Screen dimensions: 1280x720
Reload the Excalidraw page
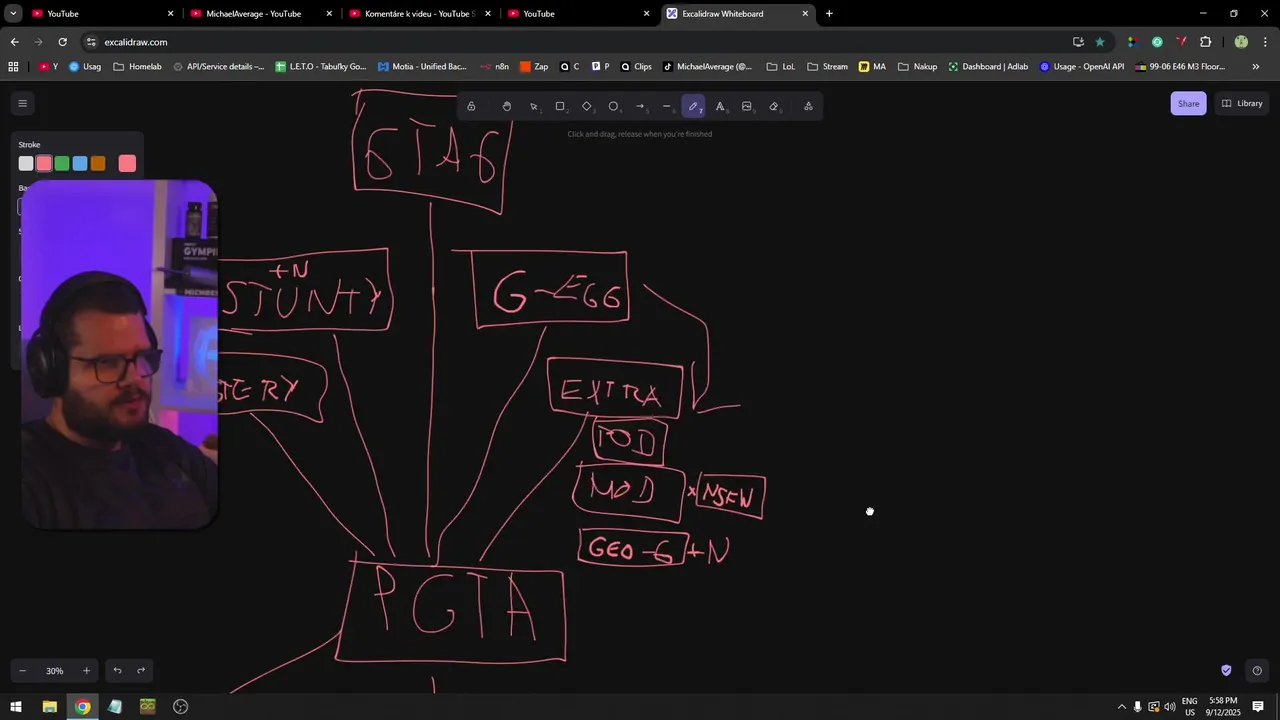tap(62, 42)
